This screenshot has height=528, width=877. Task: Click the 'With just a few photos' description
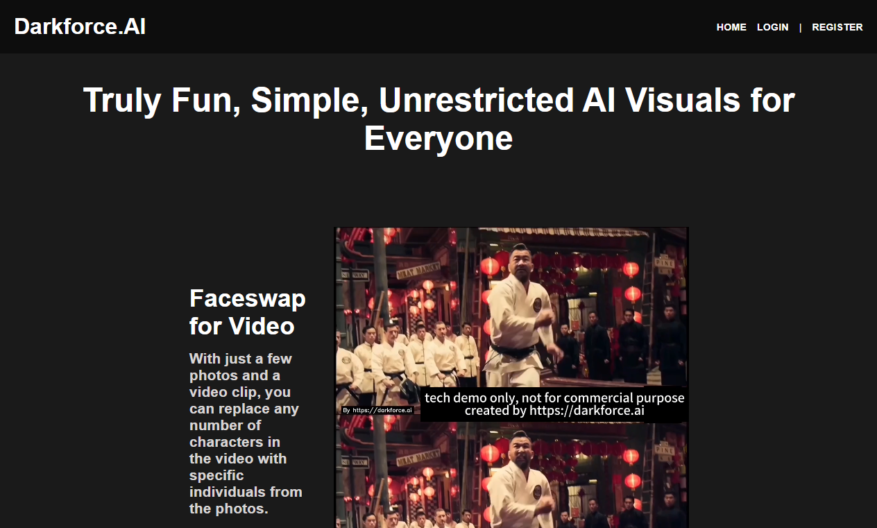click(246, 433)
